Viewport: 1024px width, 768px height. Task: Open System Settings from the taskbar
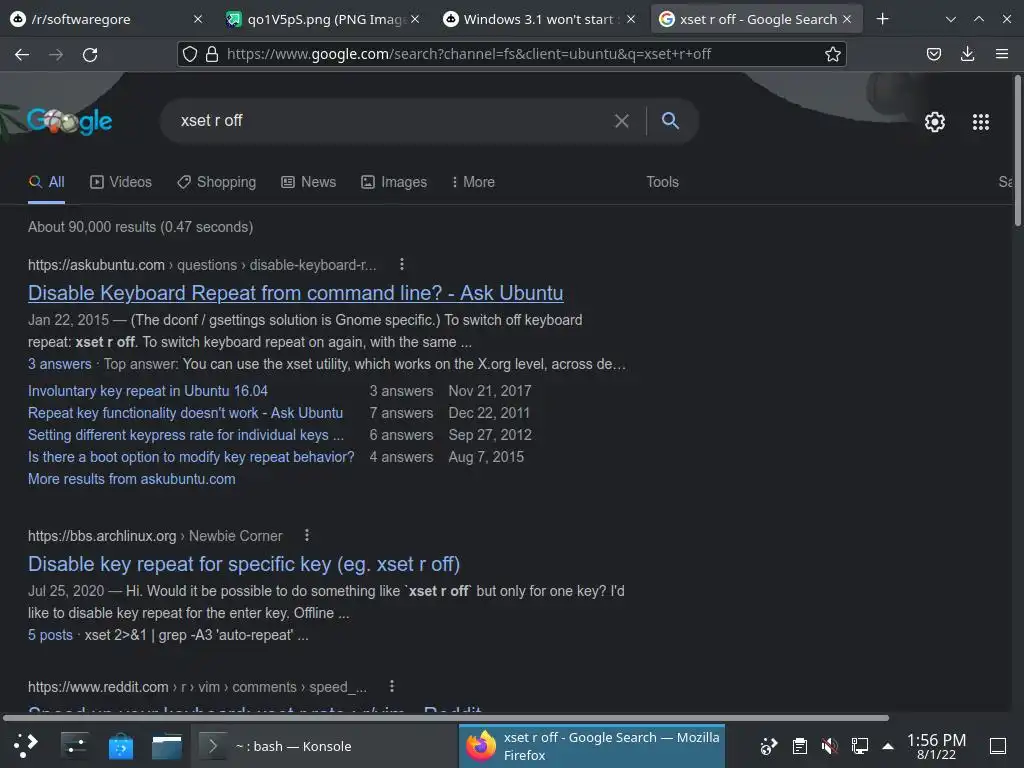click(75, 745)
